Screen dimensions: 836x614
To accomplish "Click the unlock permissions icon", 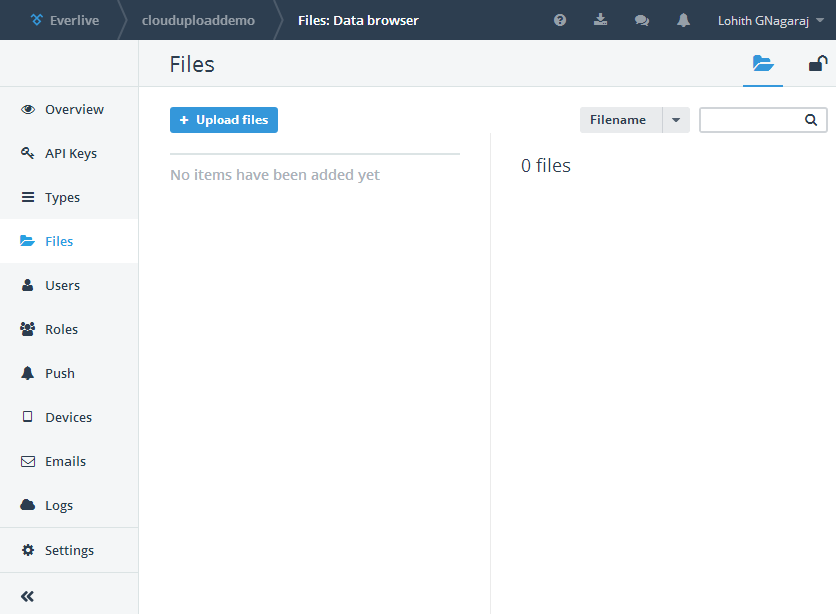I will [x=817, y=64].
